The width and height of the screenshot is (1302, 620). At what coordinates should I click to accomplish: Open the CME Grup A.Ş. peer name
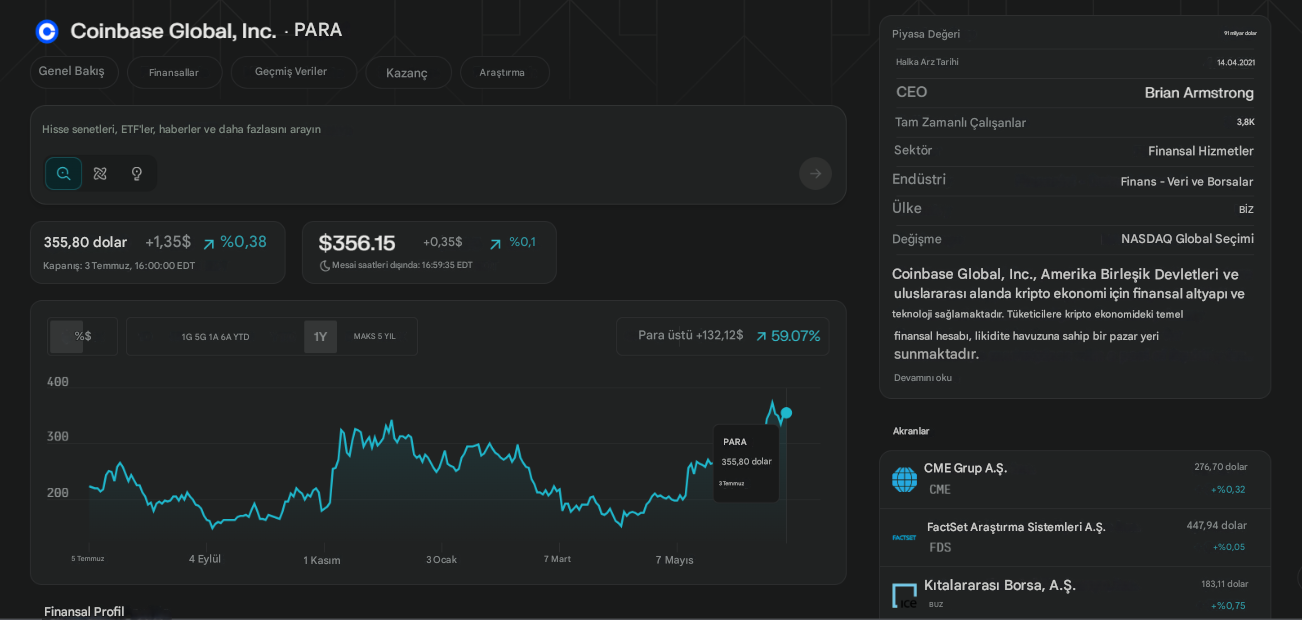(965, 468)
